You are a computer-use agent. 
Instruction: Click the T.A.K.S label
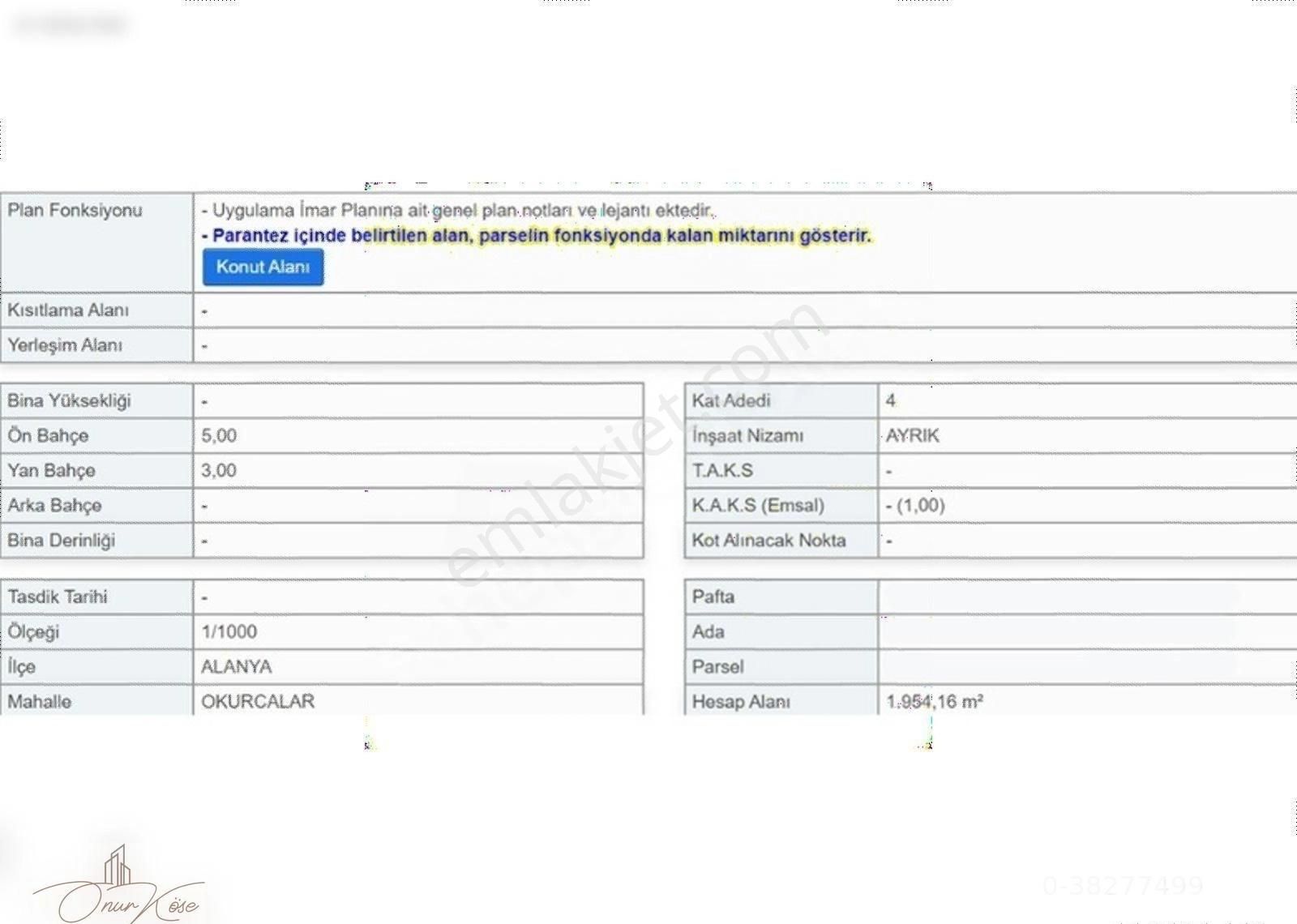pos(722,471)
